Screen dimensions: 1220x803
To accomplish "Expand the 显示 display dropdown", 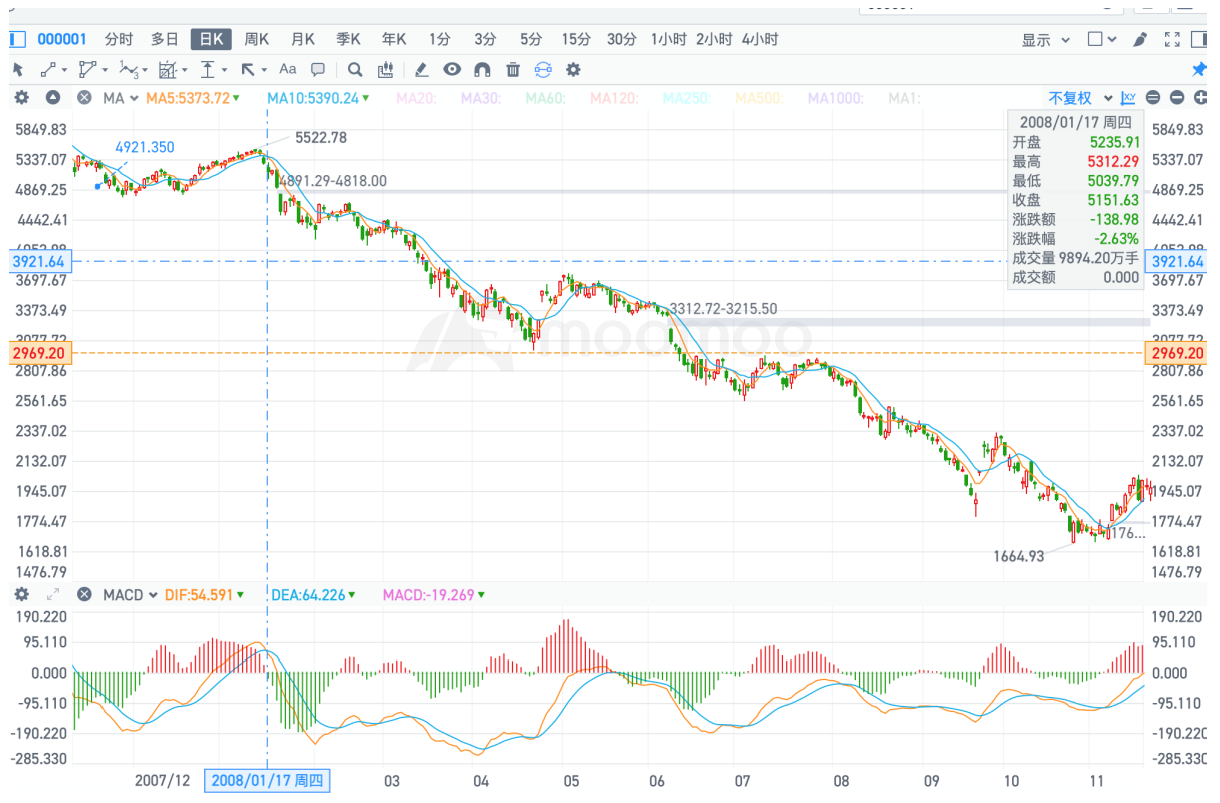I will point(1045,40).
